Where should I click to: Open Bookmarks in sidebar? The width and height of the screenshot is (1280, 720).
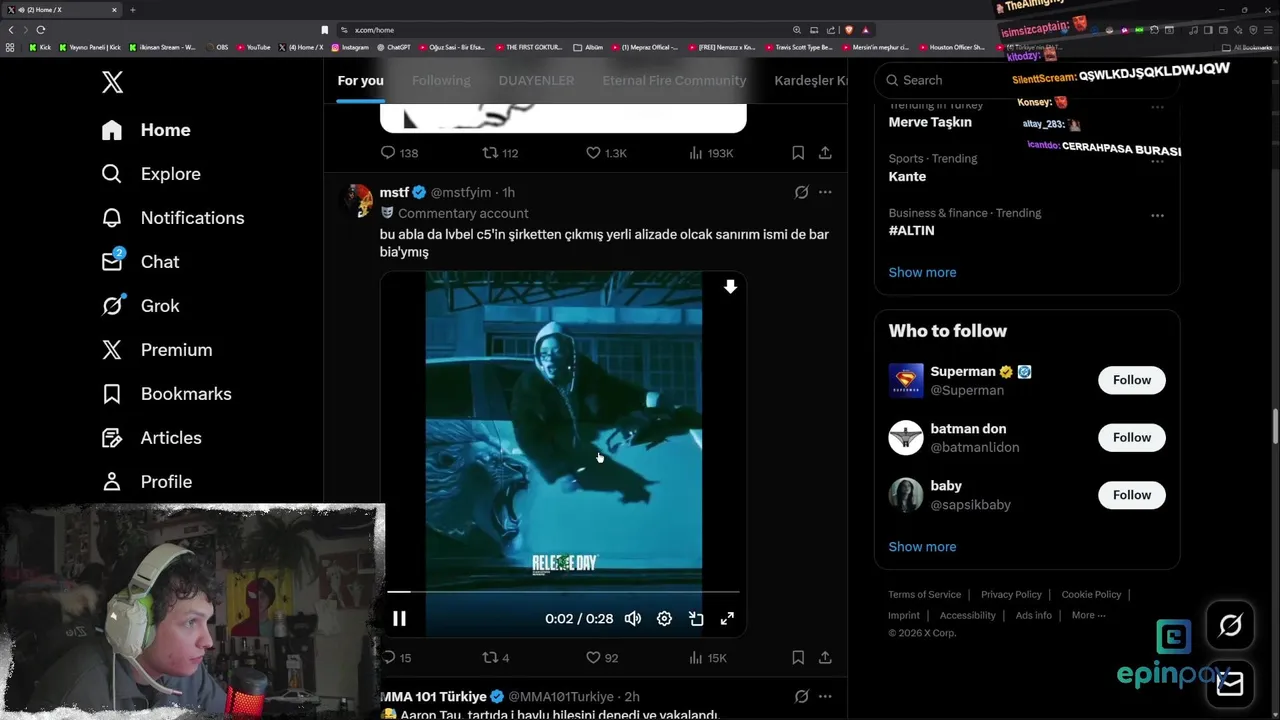[x=166, y=394]
